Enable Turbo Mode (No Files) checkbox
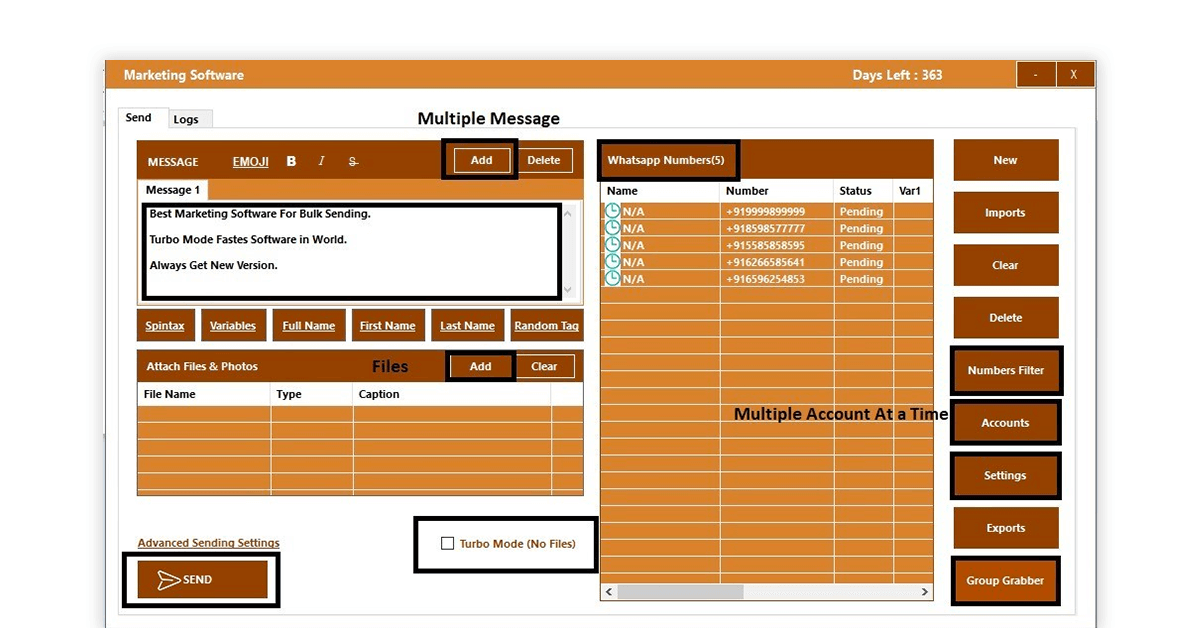 tap(447, 543)
